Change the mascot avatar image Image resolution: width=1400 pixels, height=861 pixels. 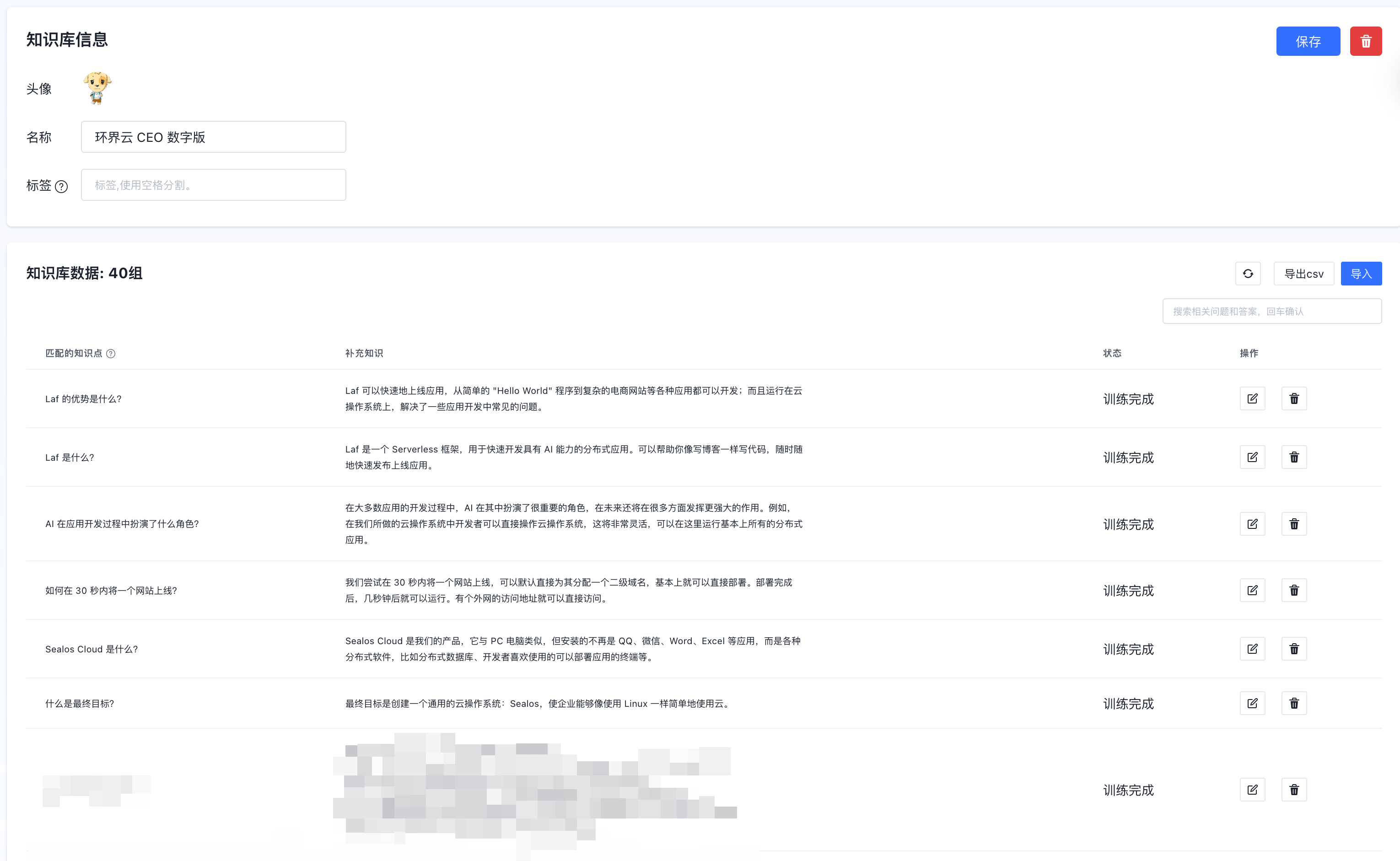pos(97,88)
